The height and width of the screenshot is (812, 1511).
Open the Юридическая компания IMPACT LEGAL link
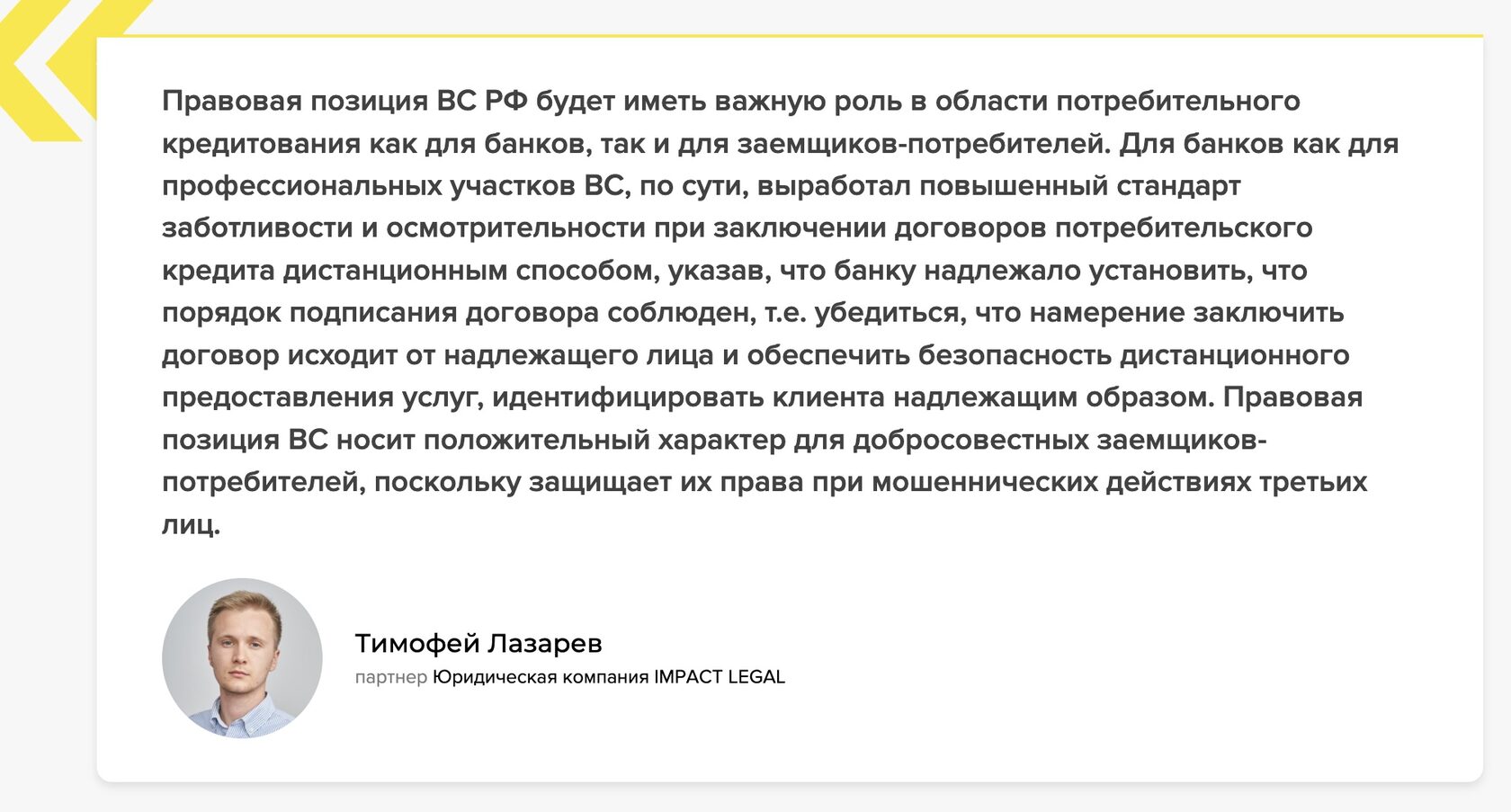[609, 677]
